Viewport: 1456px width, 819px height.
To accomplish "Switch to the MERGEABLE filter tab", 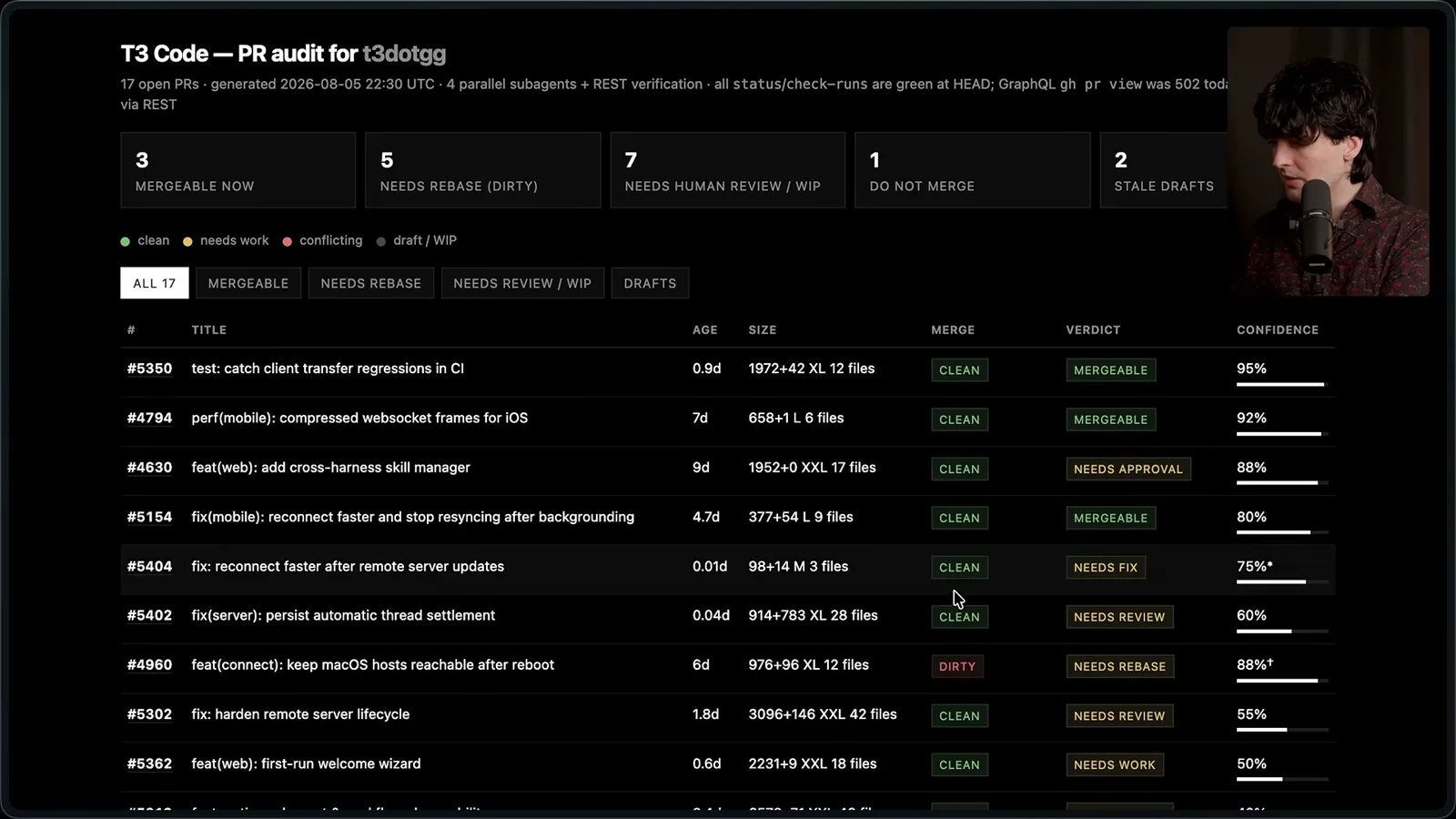I will pos(248,283).
